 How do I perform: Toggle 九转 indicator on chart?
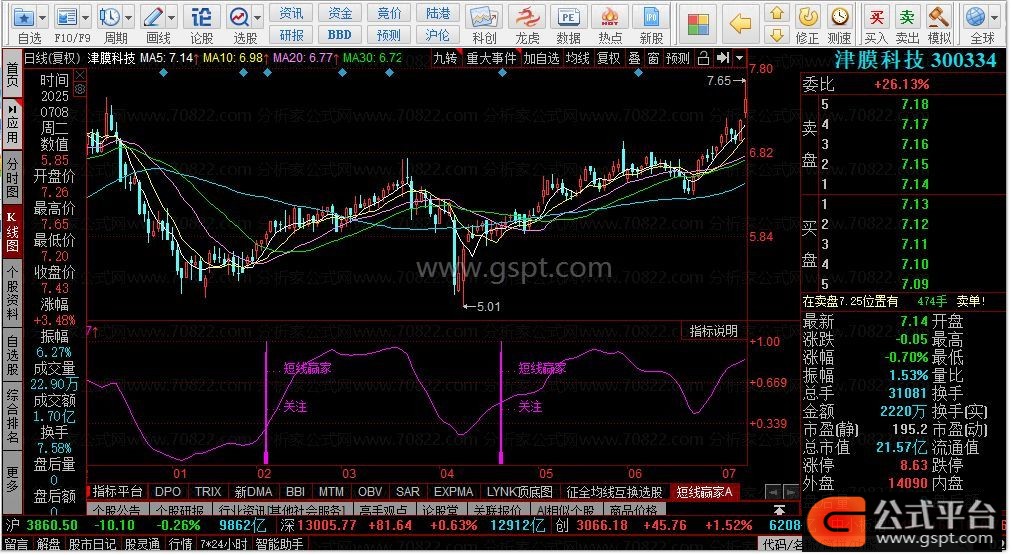coord(445,59)
